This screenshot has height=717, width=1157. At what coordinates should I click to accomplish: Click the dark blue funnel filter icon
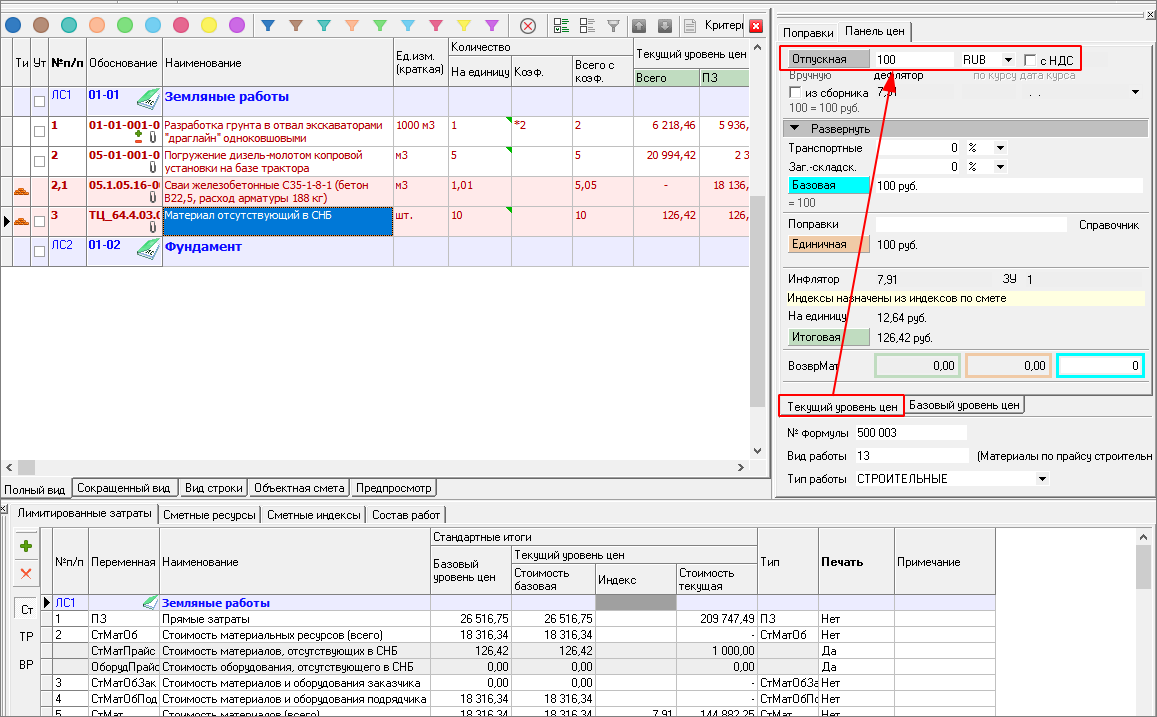pyautogui.click(x=268, y=25)
